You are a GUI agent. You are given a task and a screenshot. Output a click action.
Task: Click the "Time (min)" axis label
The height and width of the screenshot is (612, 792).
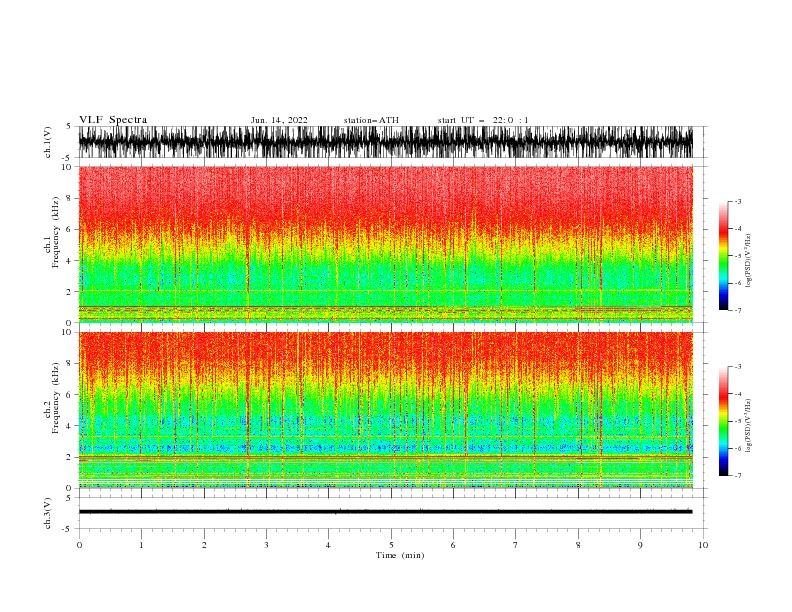400,555
